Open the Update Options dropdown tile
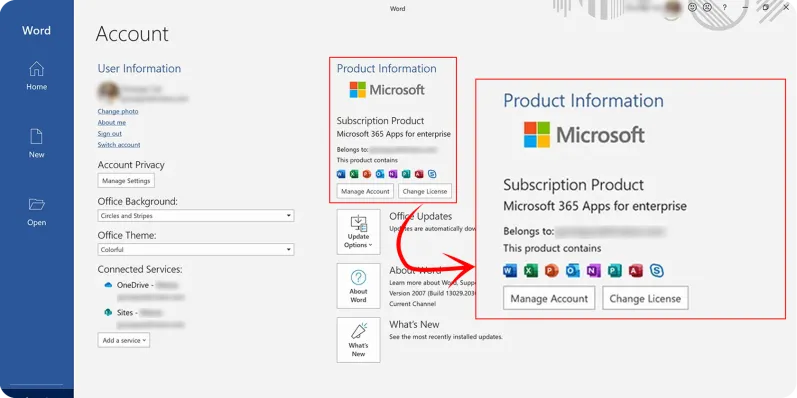797x398 pixels. tap(358, 232)
